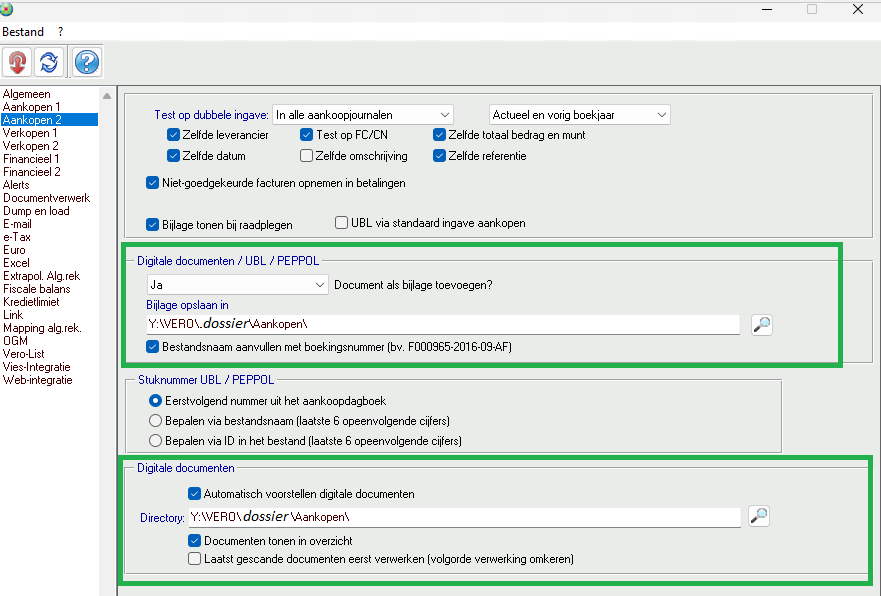881x596 pixels.
Task: Open the question mark help menu
Action: tap(60, 32)
